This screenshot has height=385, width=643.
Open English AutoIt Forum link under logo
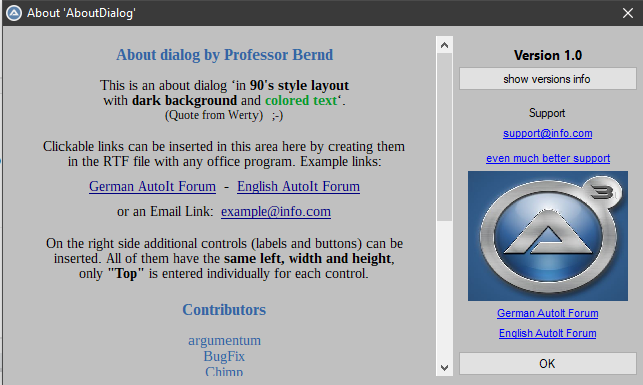pos(547,333)
